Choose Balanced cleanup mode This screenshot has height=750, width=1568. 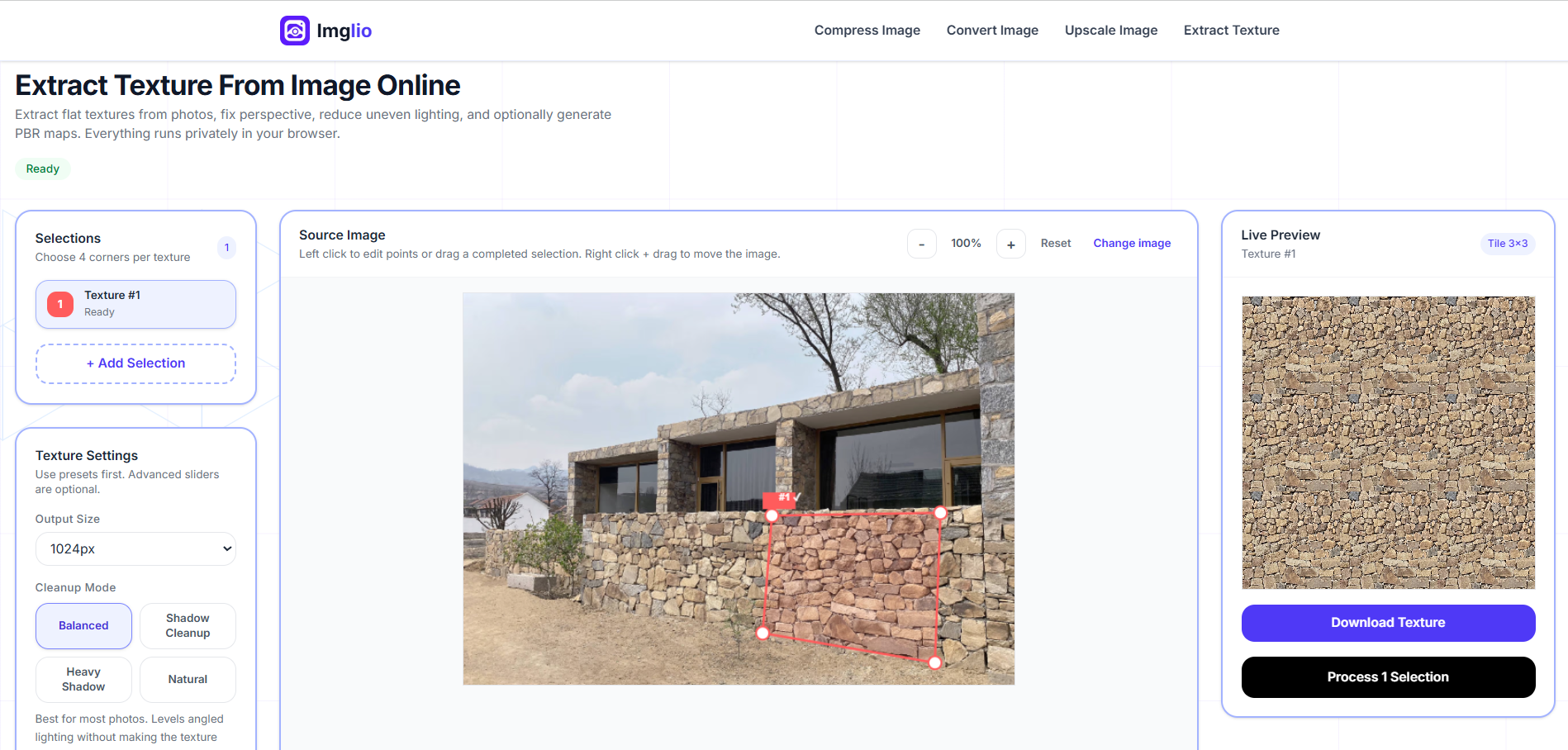click(x=83, y=626)
